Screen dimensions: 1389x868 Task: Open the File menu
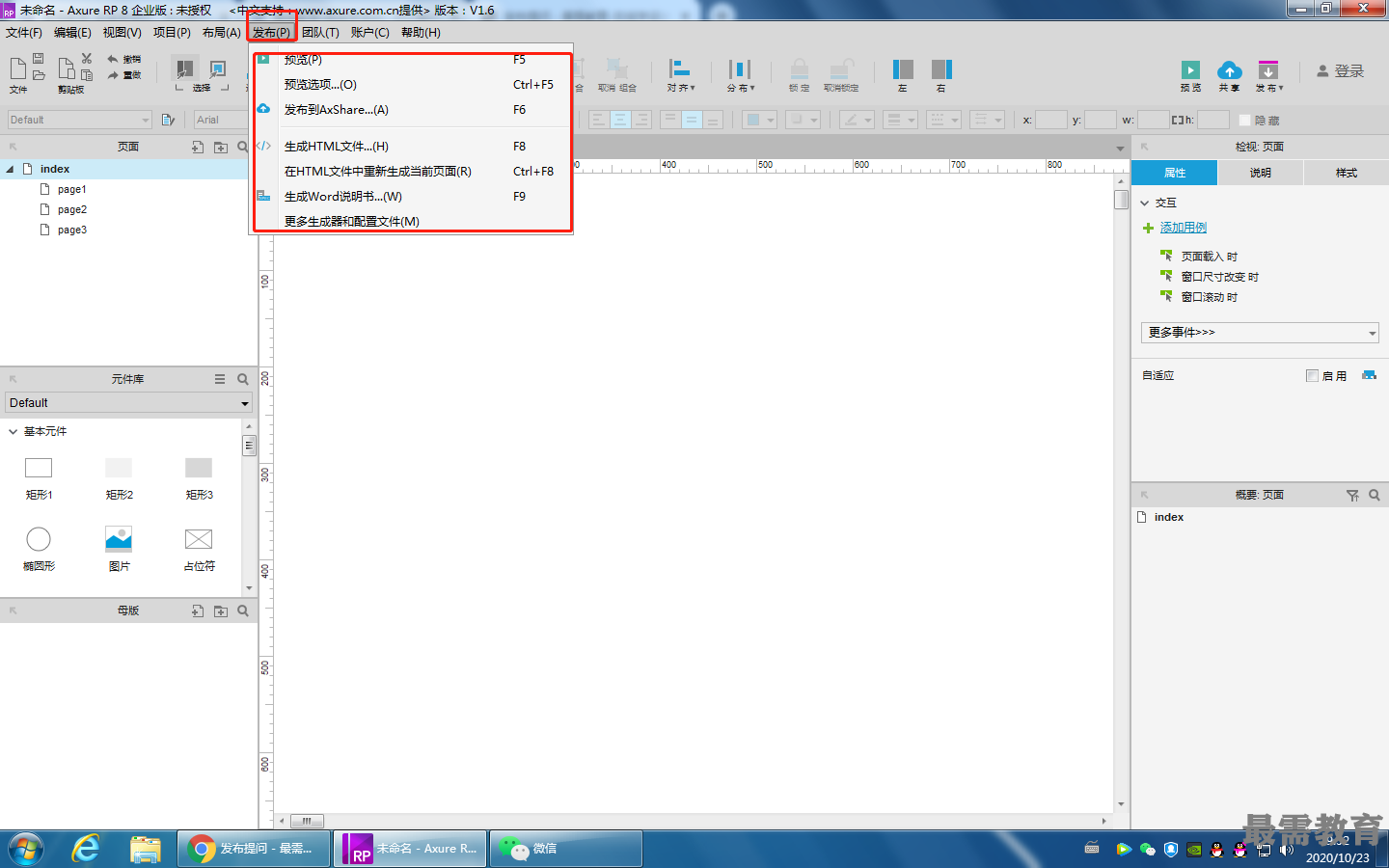tap(24, 33)
